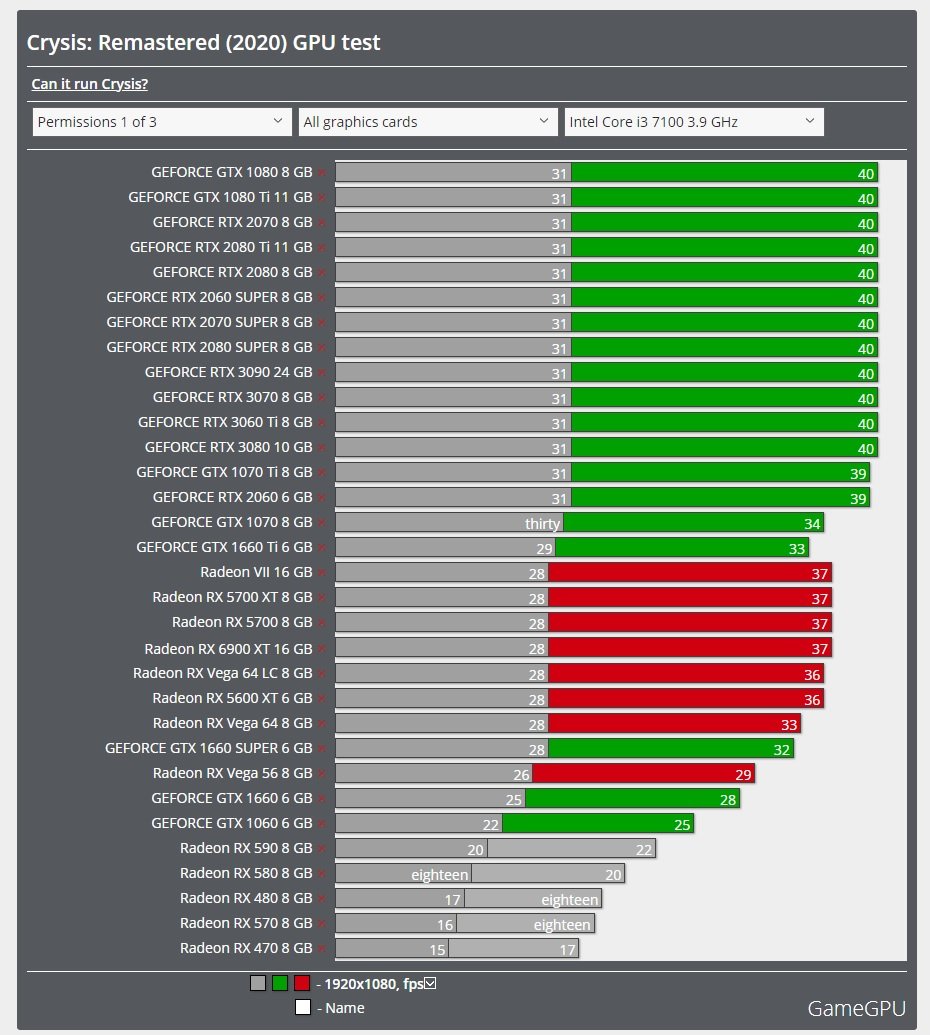Image resolution: width=930 pixels, height=1035 pixels.
Task: Click red x next to GEFORCE RTX 2080 8 GB
Action: click(321, 273)
